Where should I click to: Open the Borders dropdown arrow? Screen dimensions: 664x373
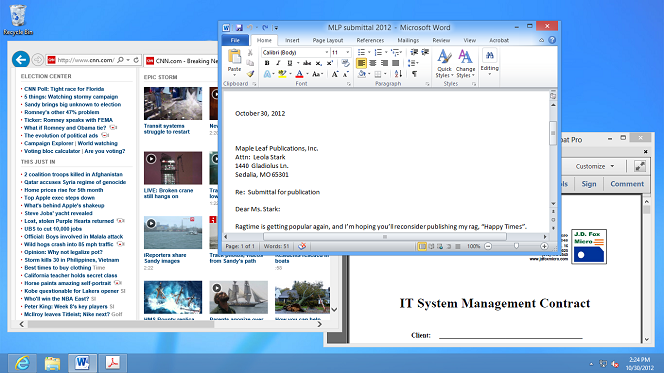pos(385,74)
